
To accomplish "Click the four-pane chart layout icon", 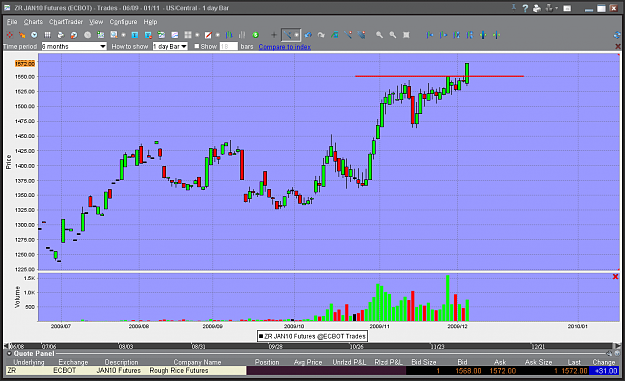I will coord(188,35).
